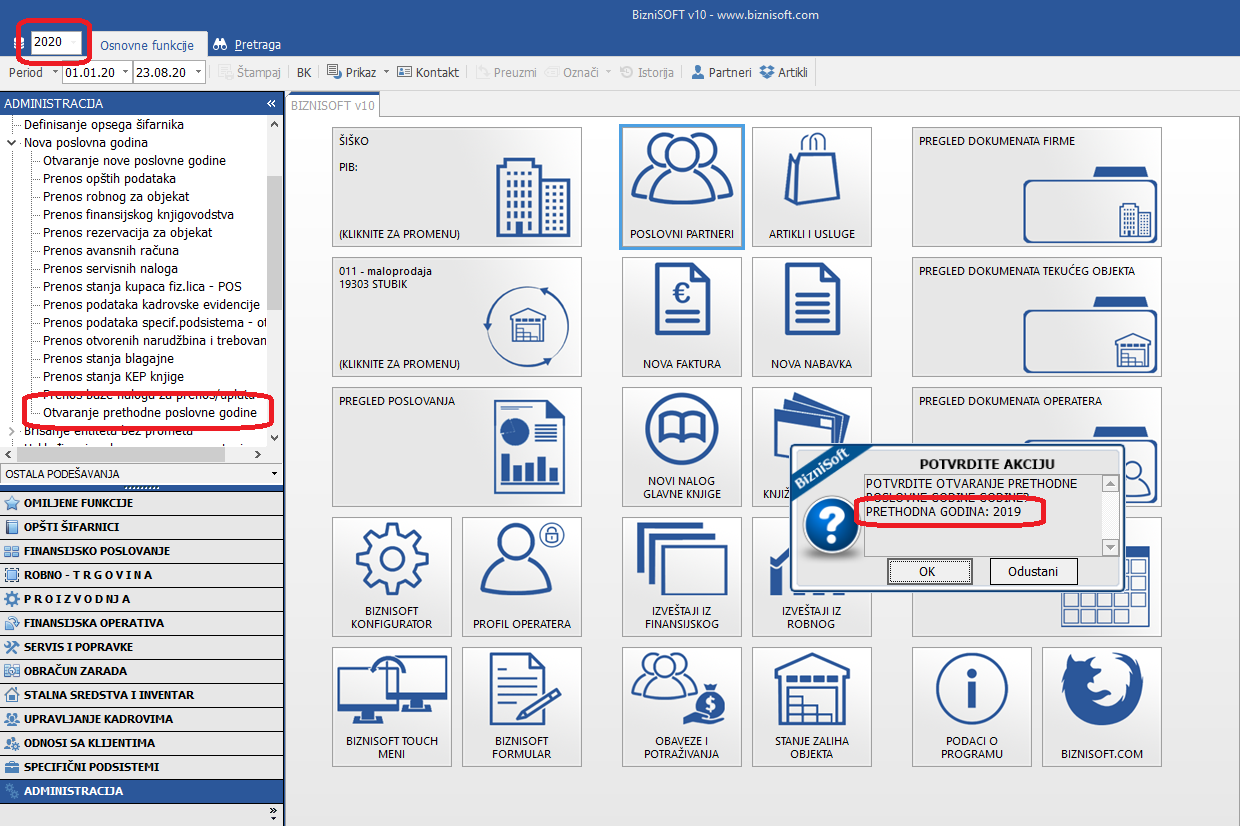1240x826 pixels.
Task: Click the ŠIŠKO company tile
Action: pyautogui.click(x=457, y=187)
